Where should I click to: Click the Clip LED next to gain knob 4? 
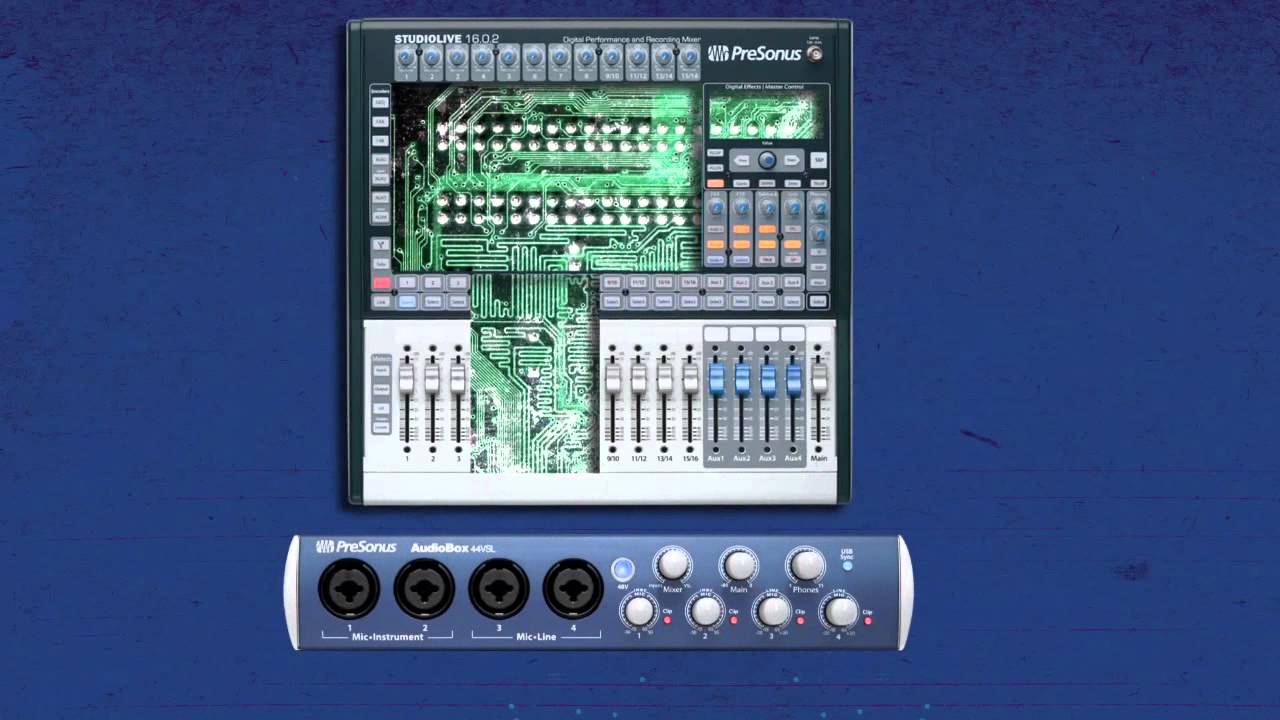tap(866, 620)
